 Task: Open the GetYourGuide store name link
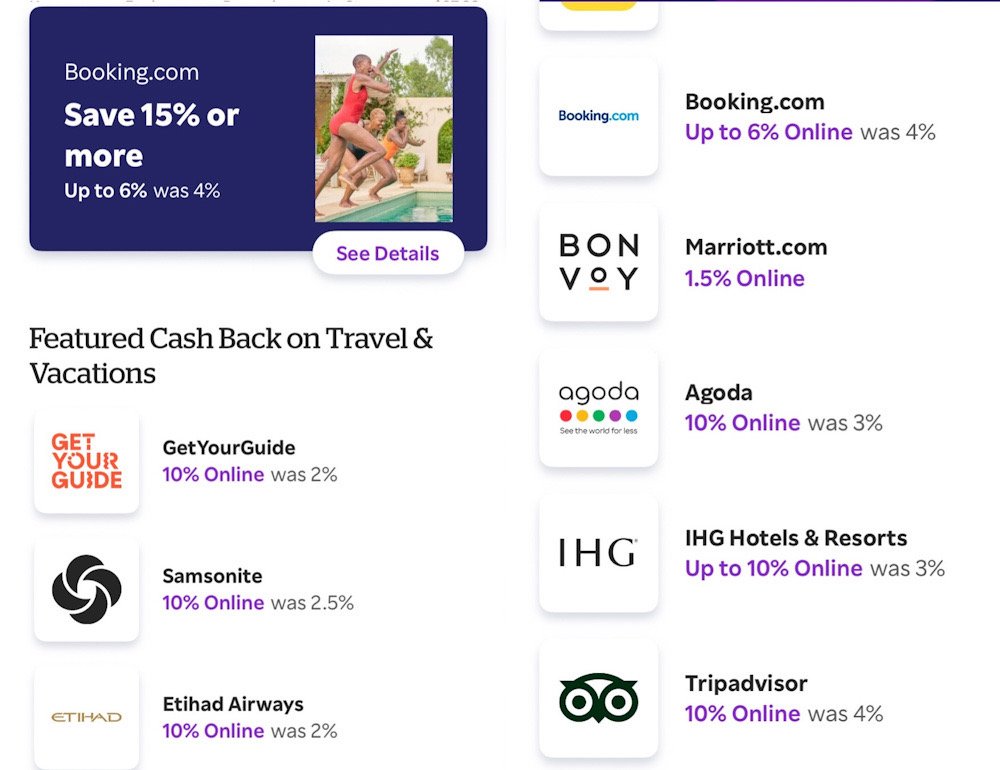229,448
